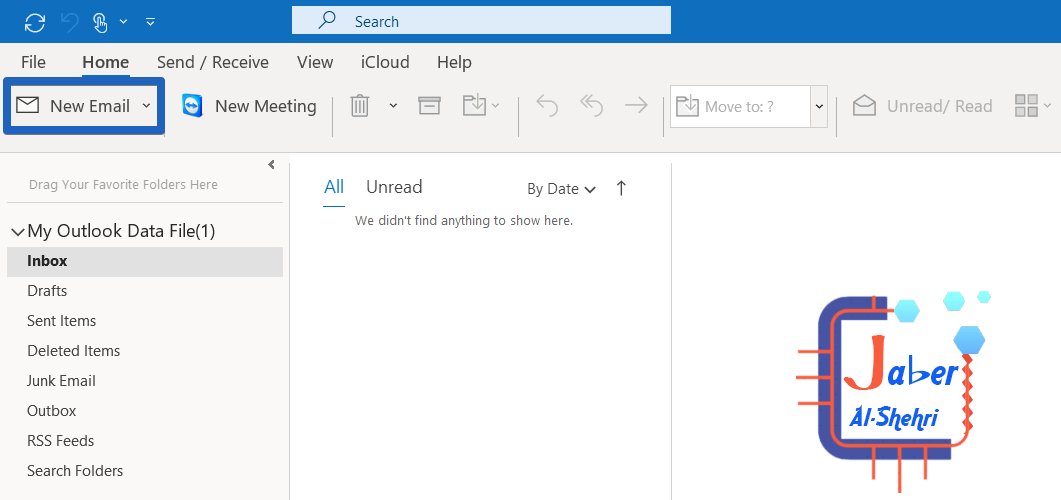Open the Touch/Mouse mode dropdown arrow
This screenshot has width=1061, height=500.
coord(123,22)
